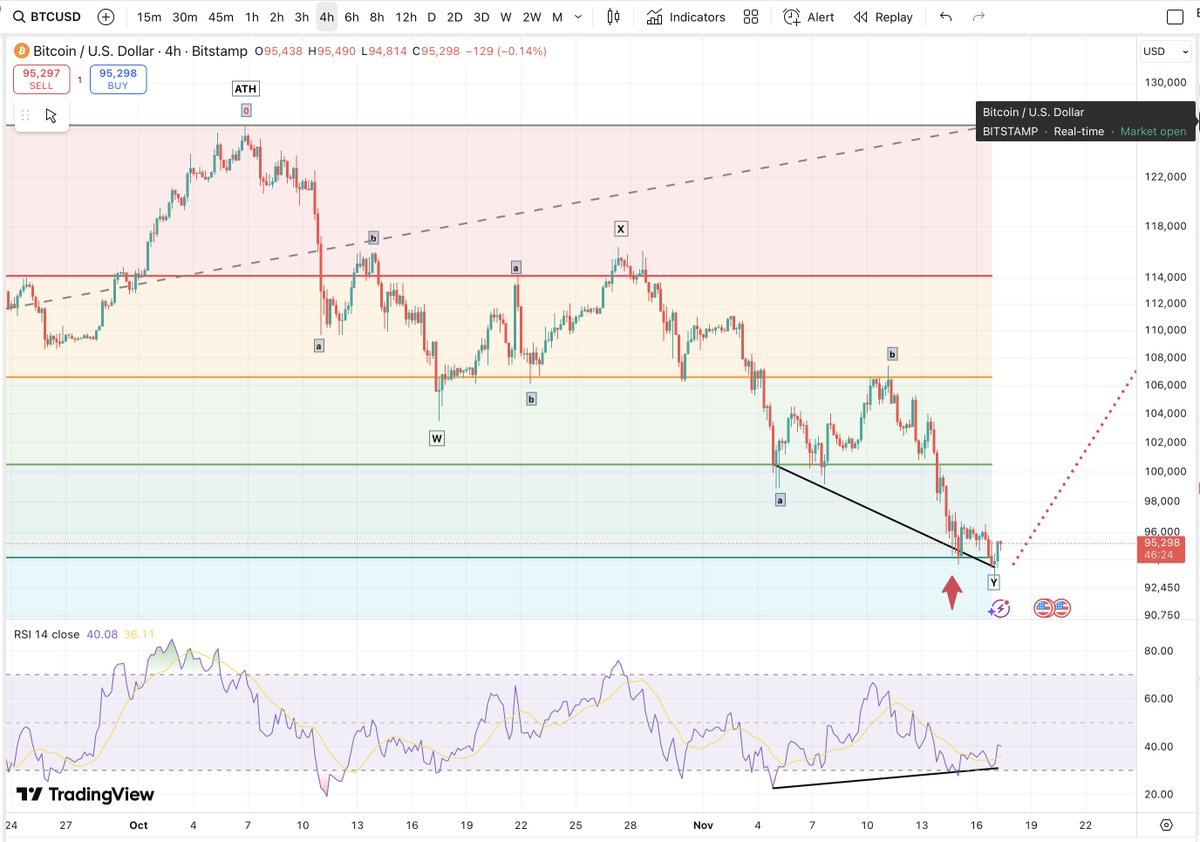Redo the chart action
Viewport: 1200px width, 842px height.
(x=979, y=17)
